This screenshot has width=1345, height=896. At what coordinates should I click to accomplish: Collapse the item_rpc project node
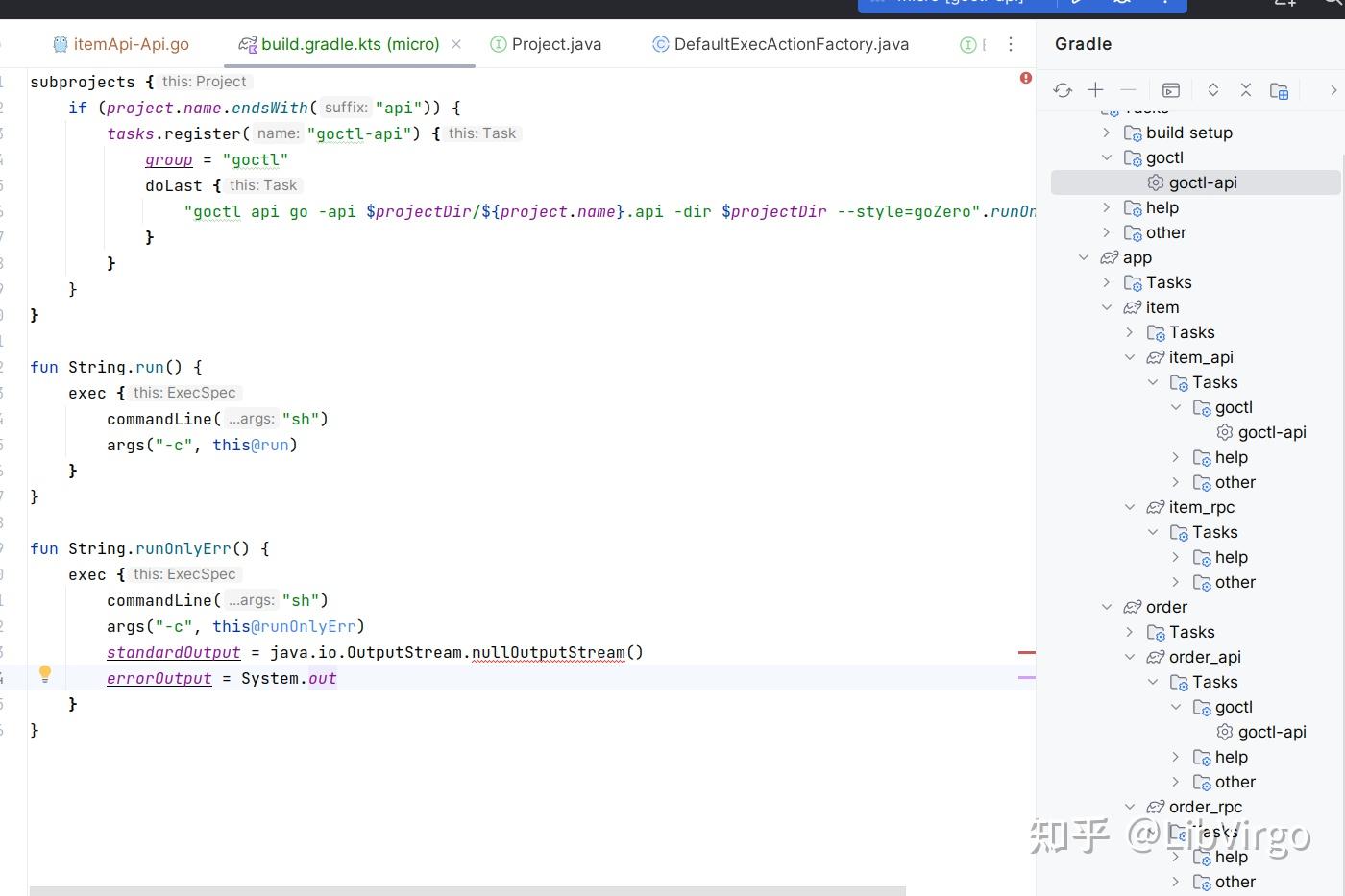1130,507
